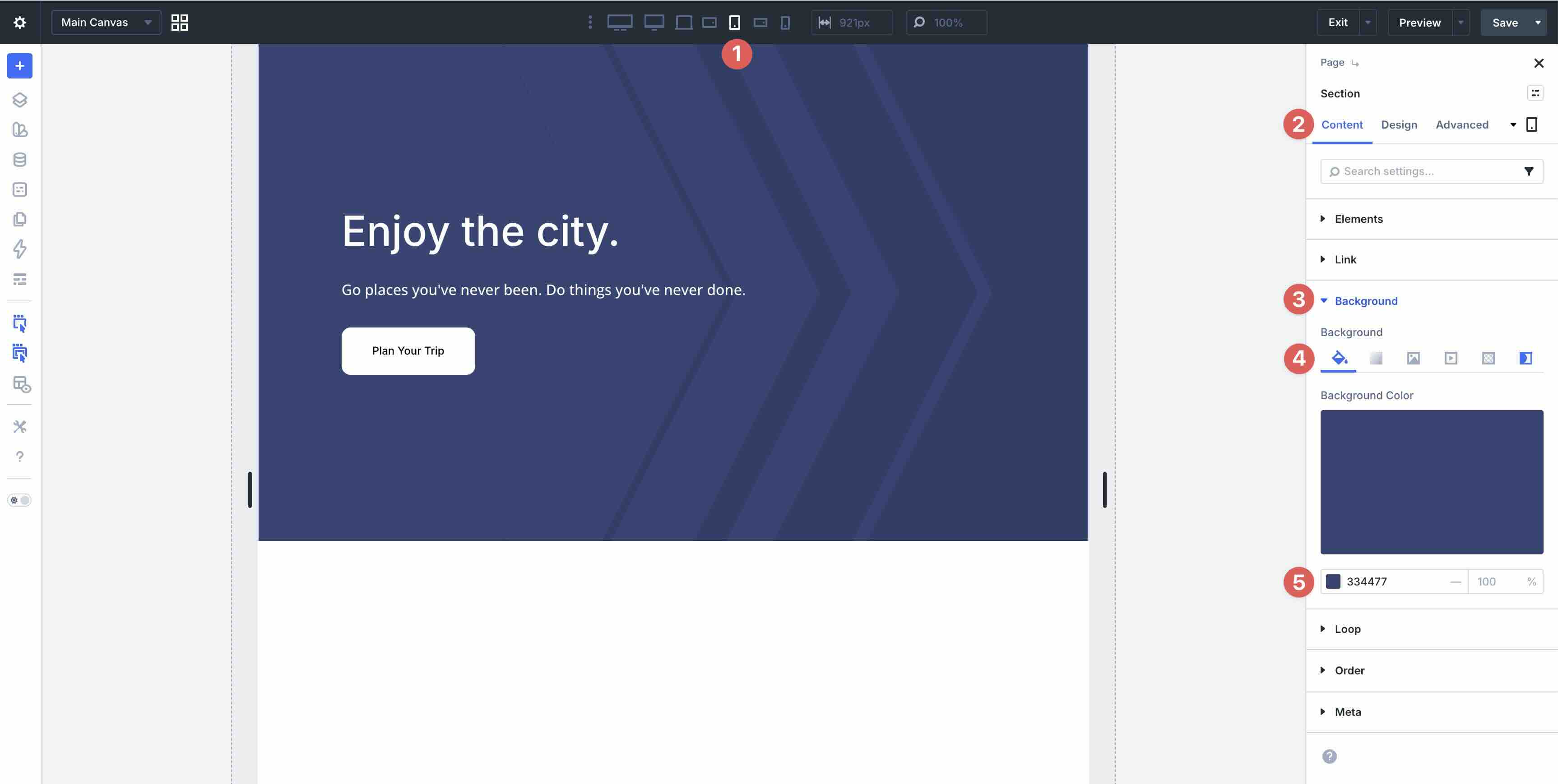The width and height of the screenshot is (1558, 784).
Task: Open the Structure/Layers panel icon in sidebar
Action: (20, 100)
